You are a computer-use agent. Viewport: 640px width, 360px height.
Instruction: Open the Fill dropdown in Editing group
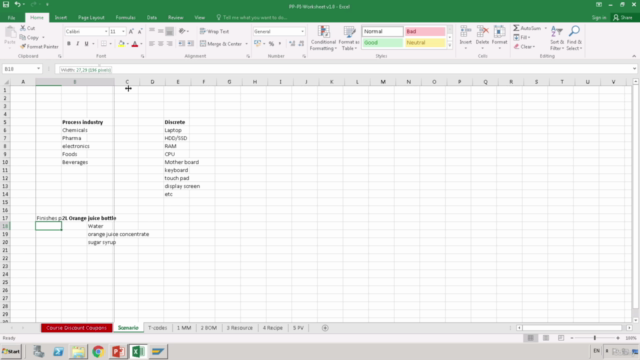pos(524,38)
